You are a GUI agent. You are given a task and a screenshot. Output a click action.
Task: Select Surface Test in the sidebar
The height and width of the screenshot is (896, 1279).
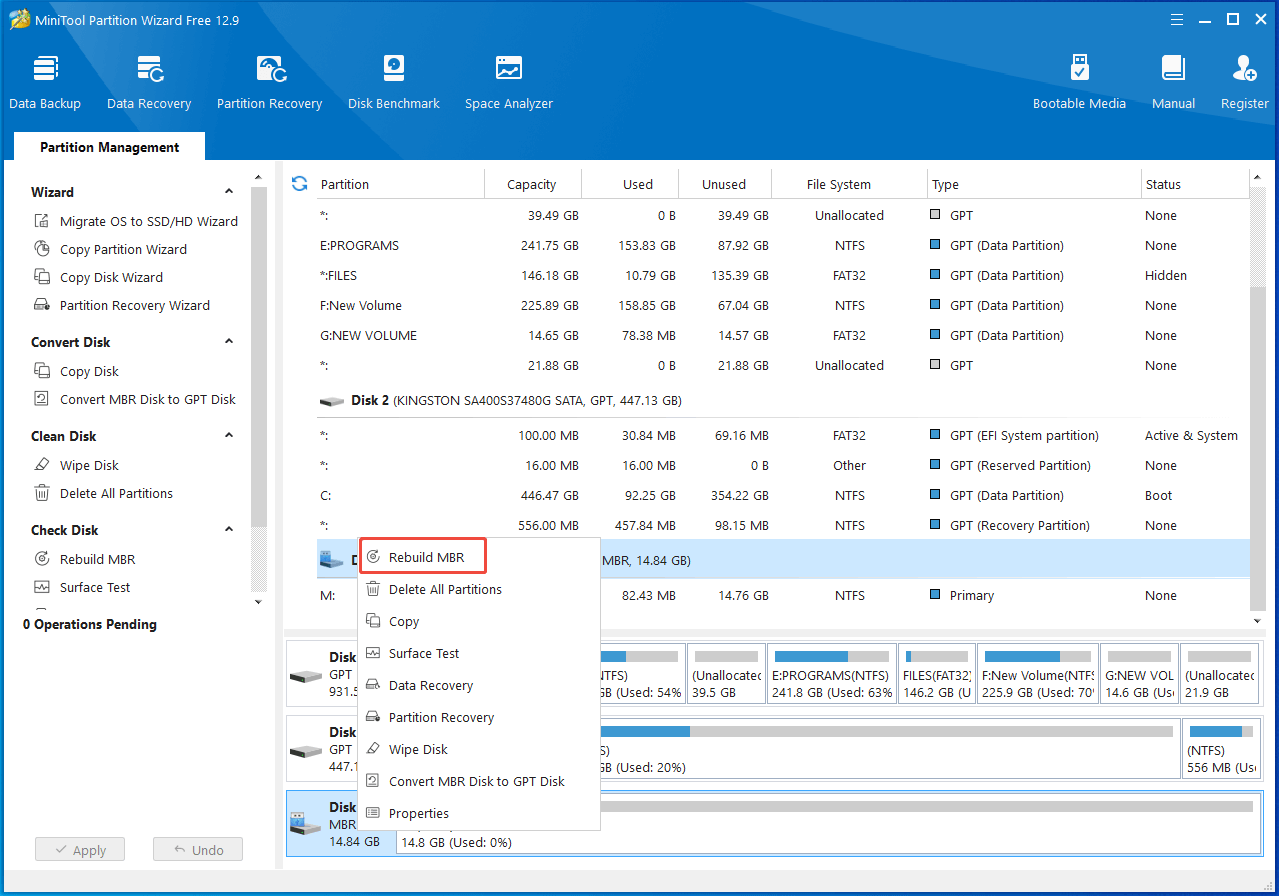coord(82,587)
